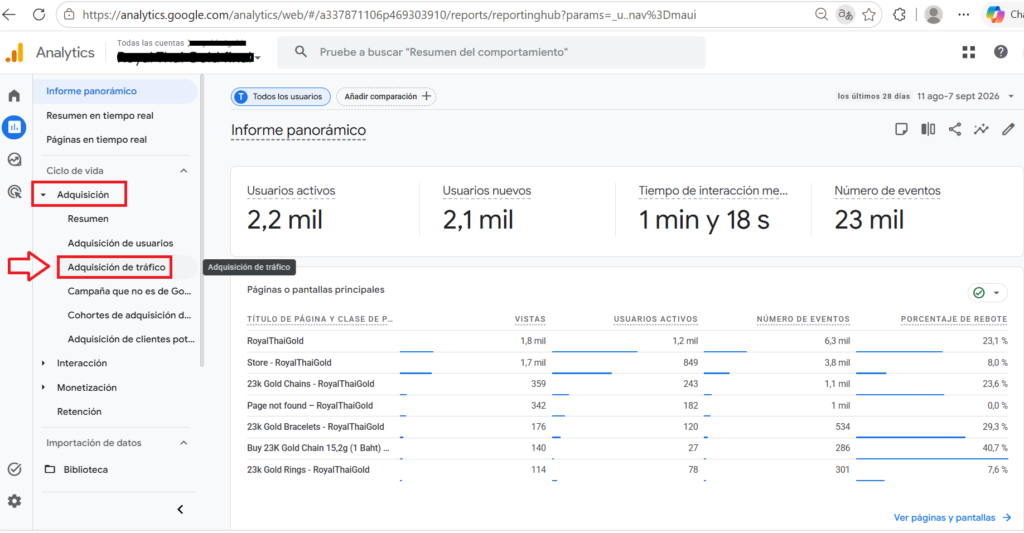Viewport: 1024px width, 533px height.
Task: Open the data quality status dropdown
Action: [987, 293]
